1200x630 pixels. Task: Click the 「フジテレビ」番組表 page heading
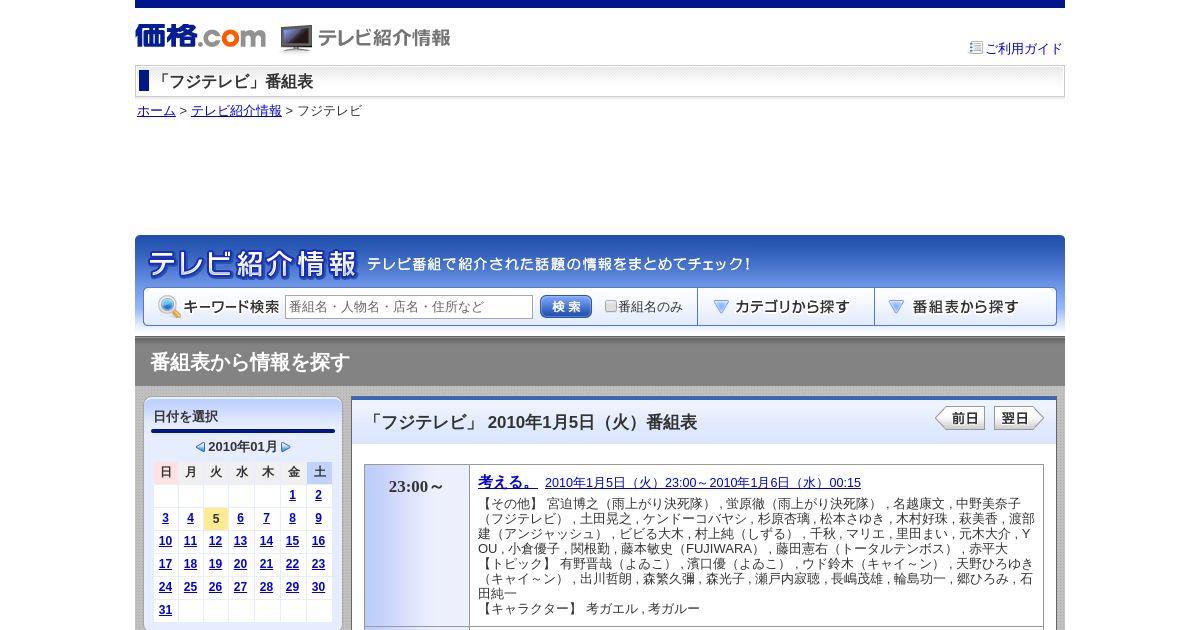(233, 82)
